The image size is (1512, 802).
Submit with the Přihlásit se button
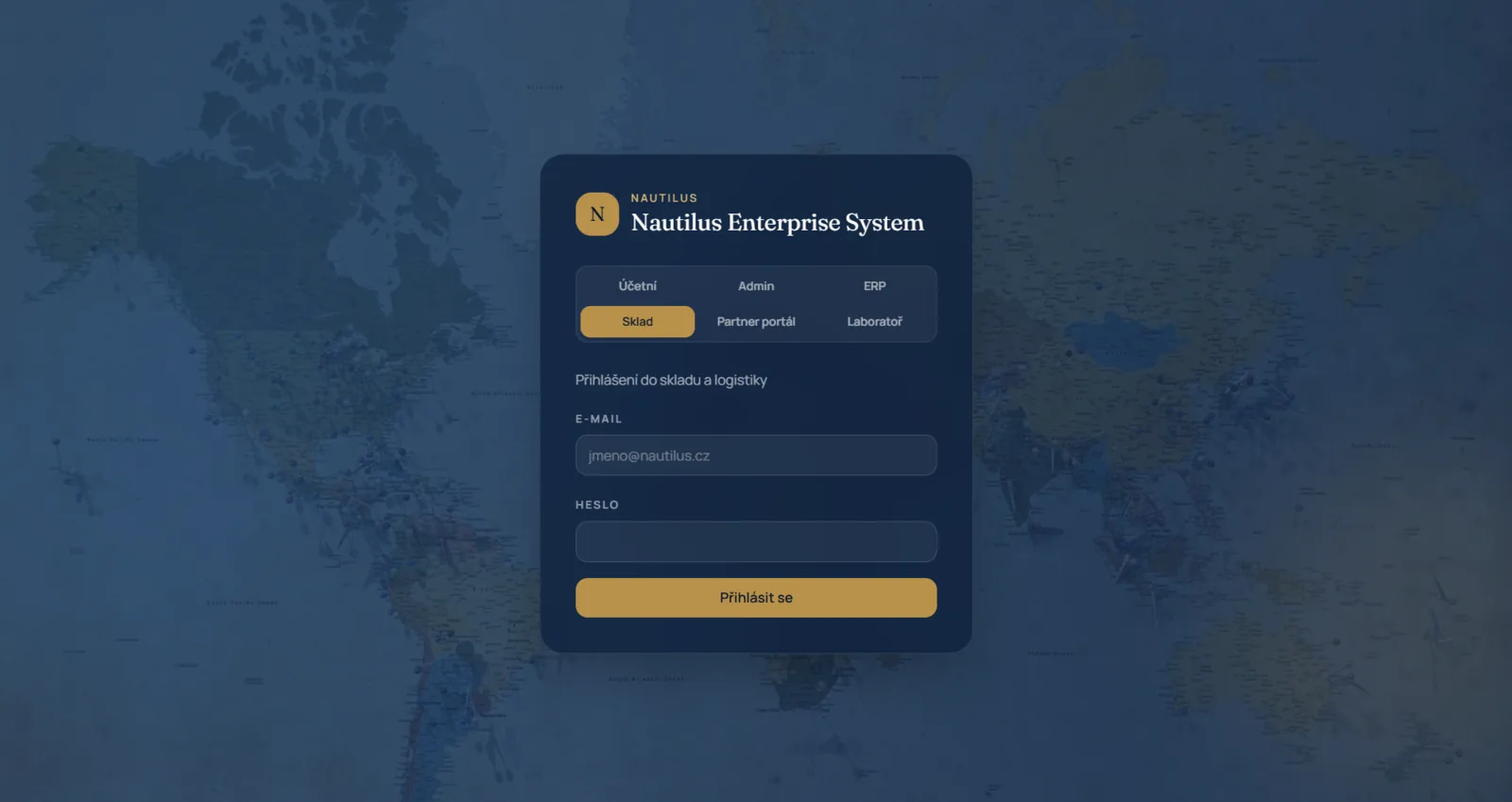[x=756, y=598]
